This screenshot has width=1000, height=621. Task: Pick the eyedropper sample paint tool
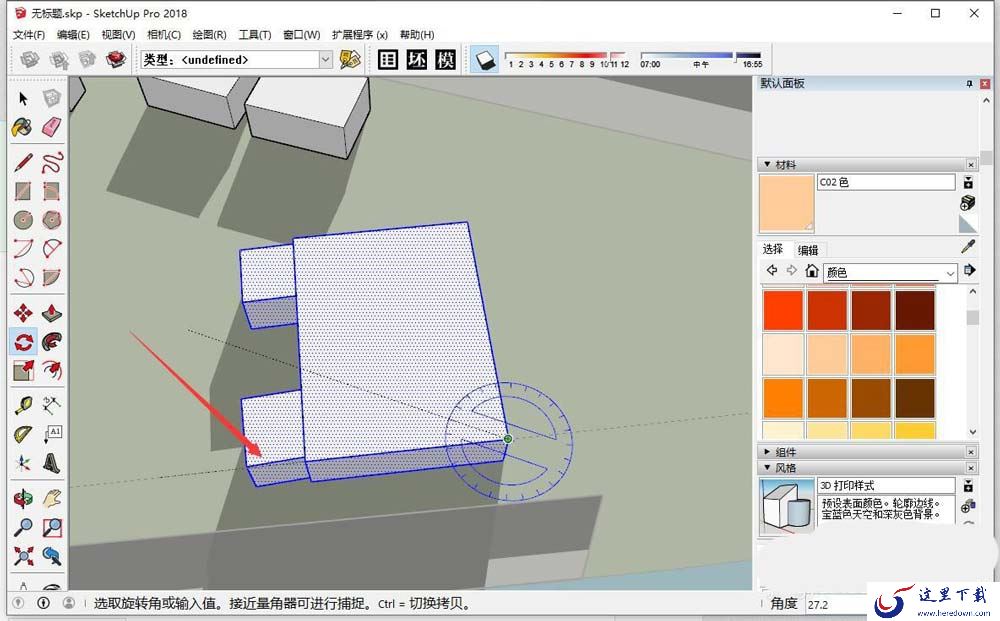point(967,247)
